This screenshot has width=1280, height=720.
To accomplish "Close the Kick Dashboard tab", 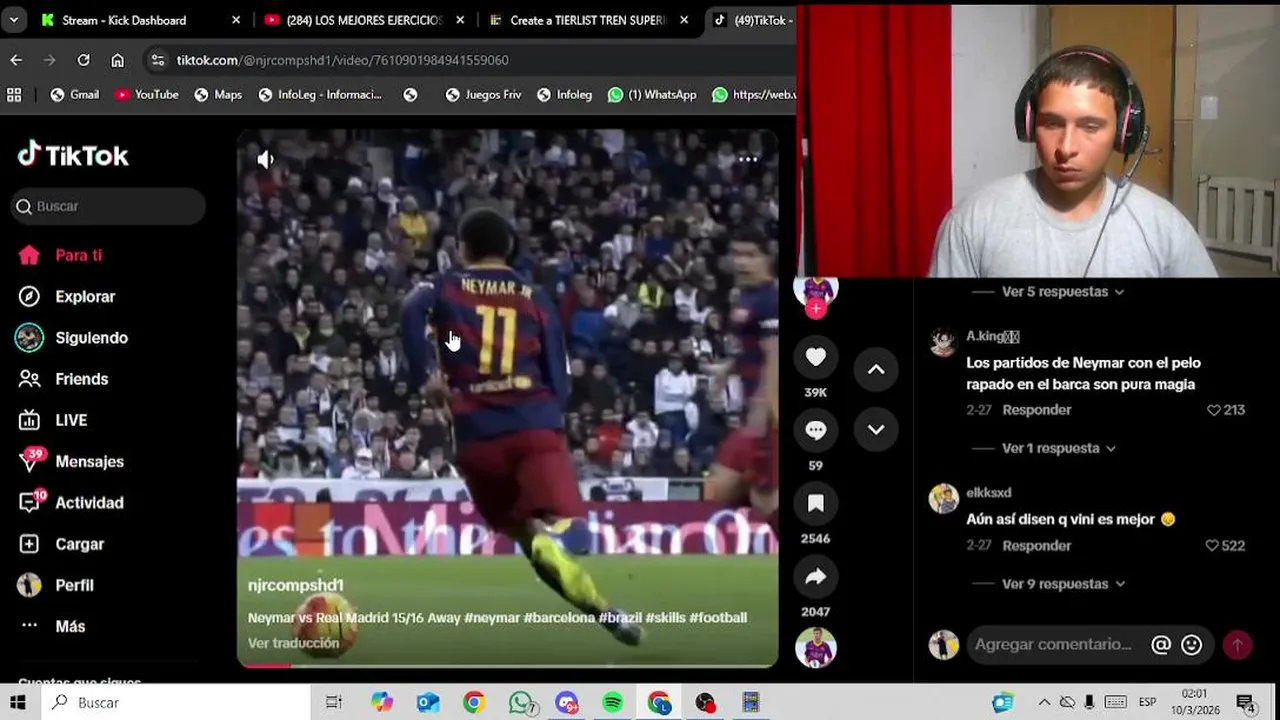I will click(x=236, y=20).
